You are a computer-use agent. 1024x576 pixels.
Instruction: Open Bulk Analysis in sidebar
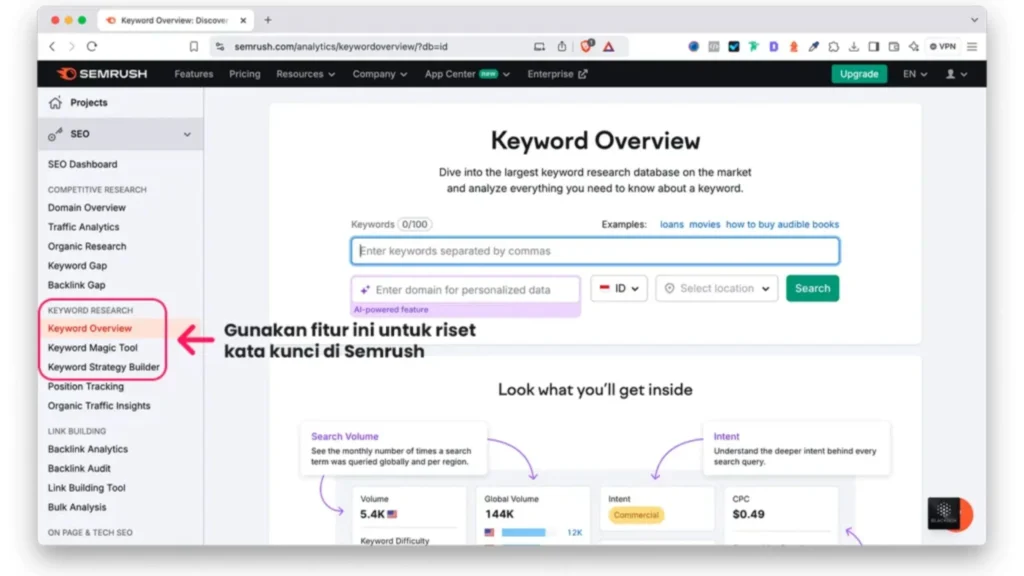(76, 507)
